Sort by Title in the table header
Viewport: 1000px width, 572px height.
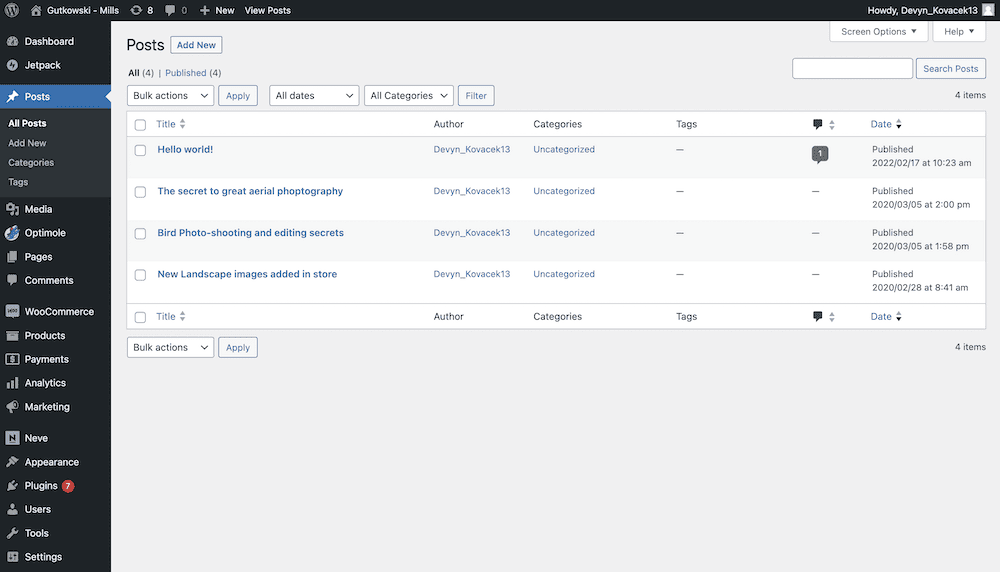[171, 124]
